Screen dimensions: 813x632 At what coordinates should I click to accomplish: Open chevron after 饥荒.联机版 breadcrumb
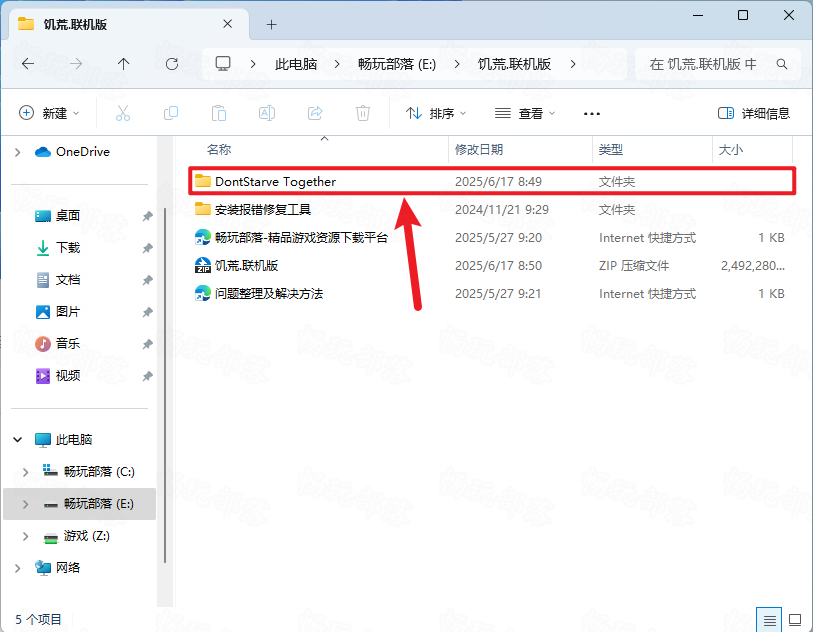coord(573,64)
